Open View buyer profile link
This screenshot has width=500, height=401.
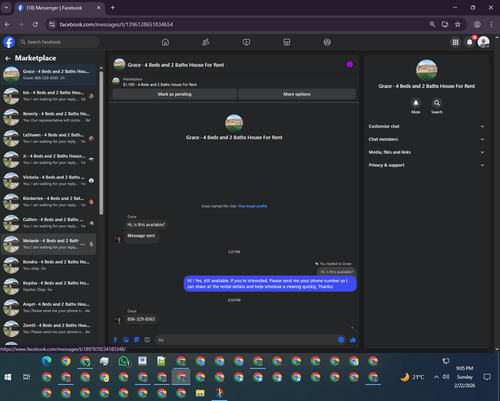pyautogui.click(x=252, y=206)
